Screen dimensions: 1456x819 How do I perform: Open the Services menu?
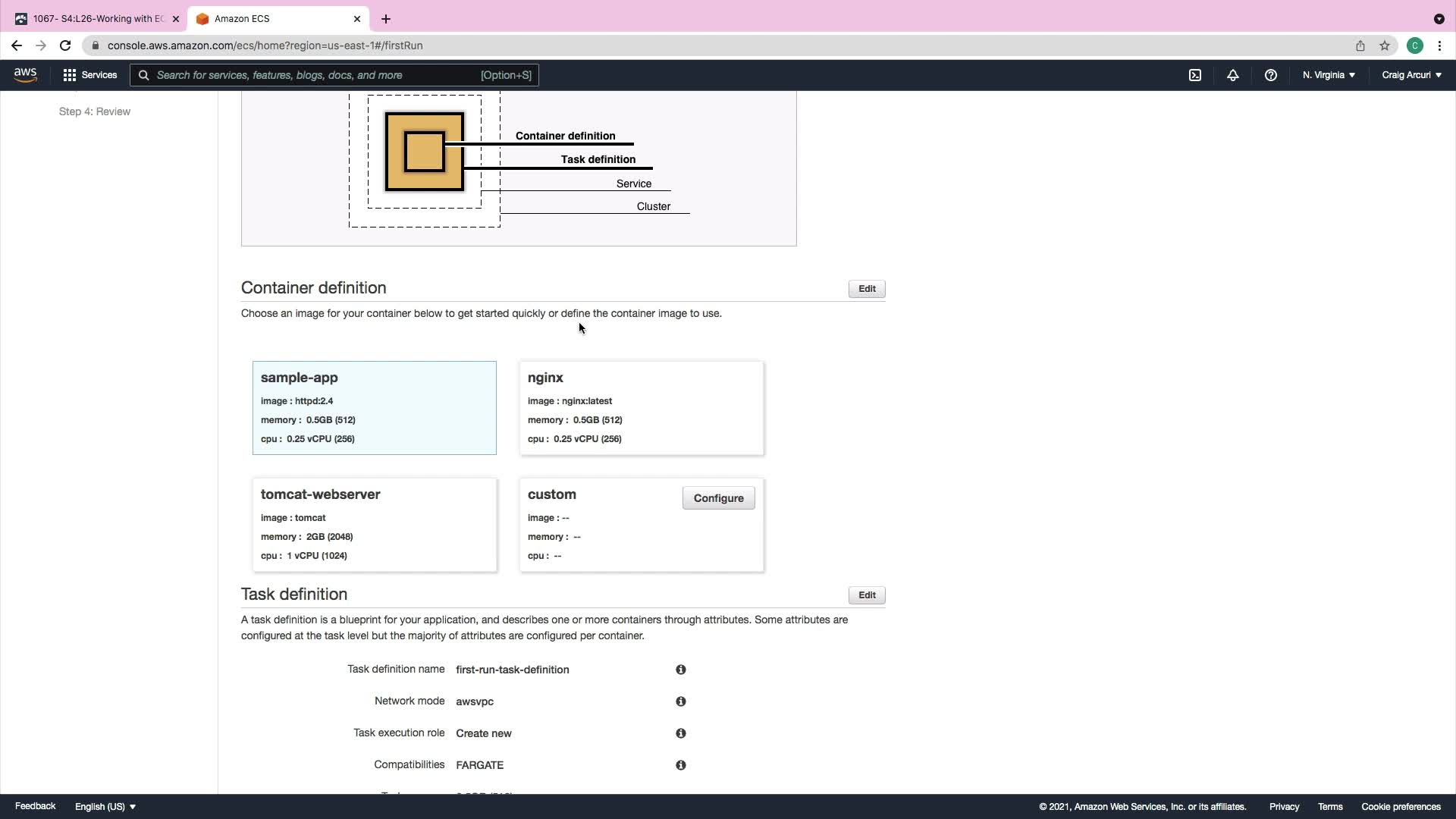(90, 75)
